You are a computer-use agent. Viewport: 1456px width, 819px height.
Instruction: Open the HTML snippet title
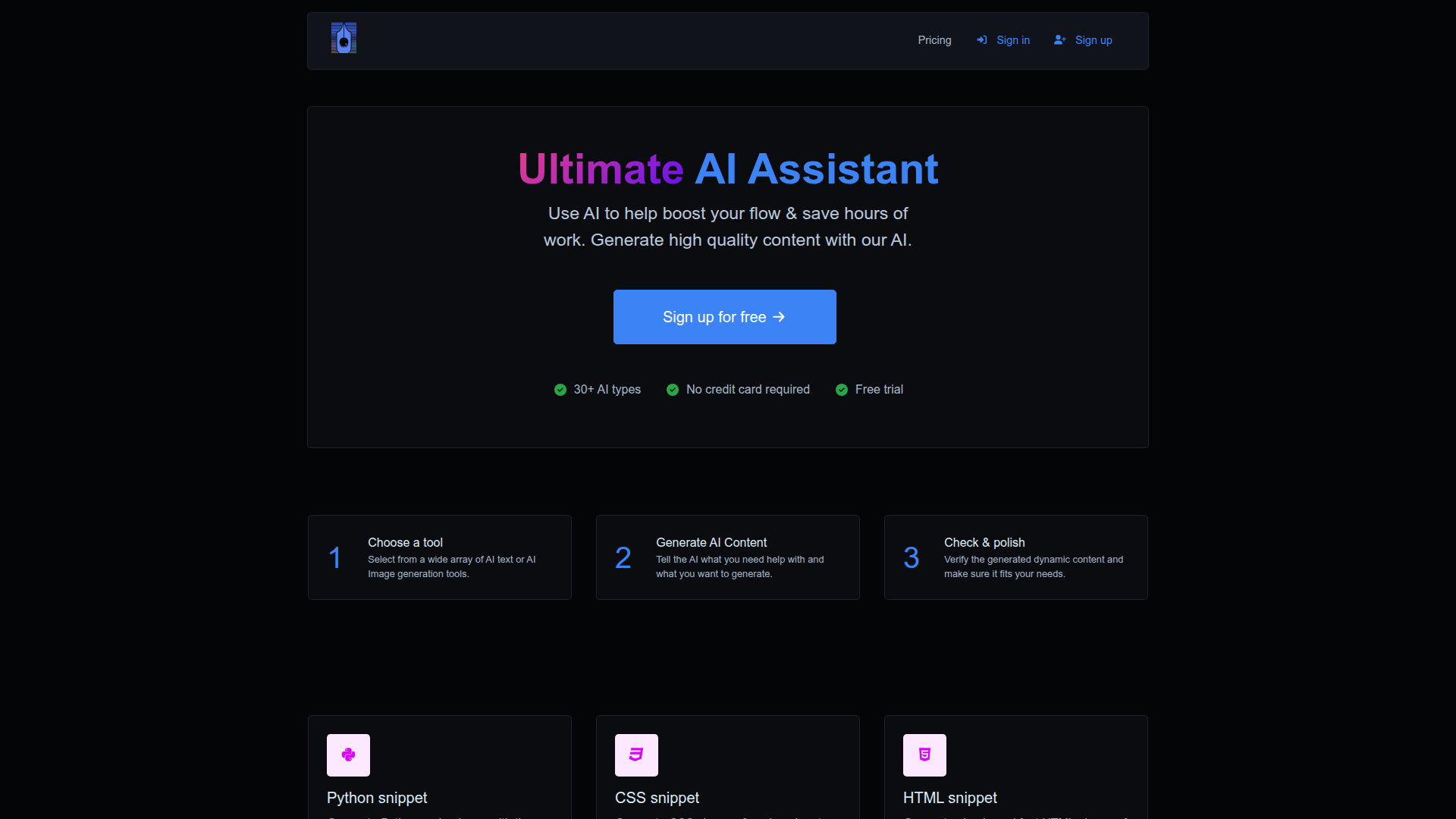[949, 798]
